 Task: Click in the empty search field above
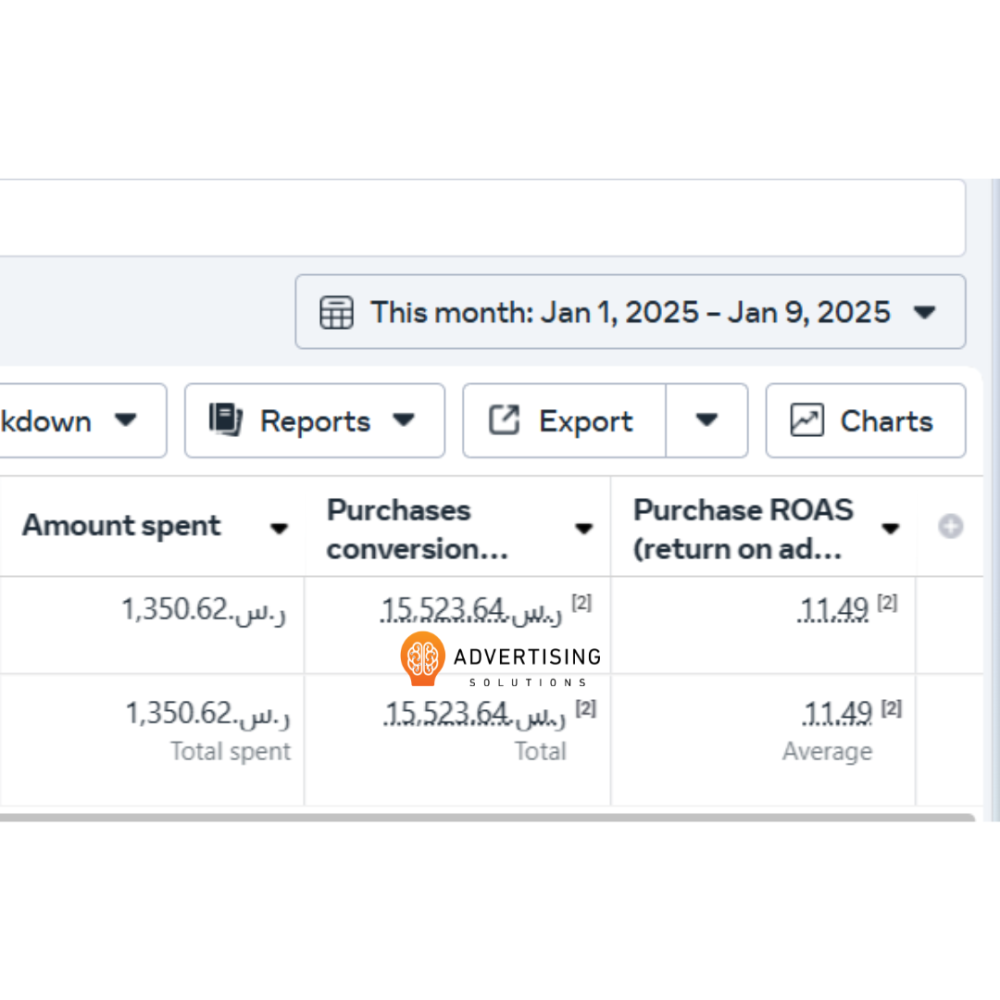click(480, 218)
